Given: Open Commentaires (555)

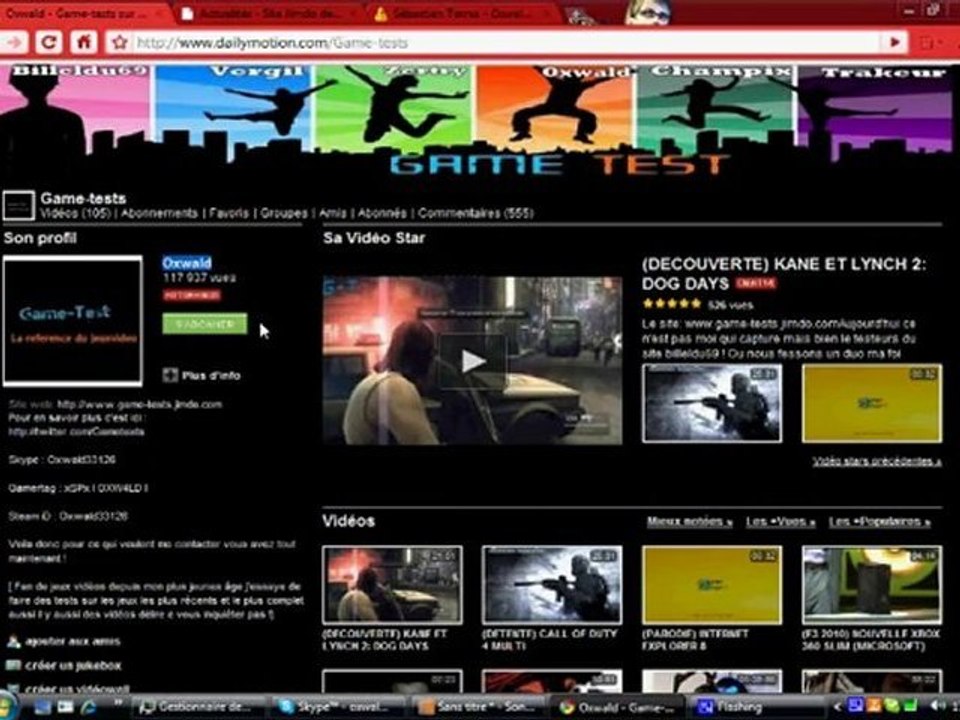Looking at the screenshot, I should (x=476, y=213).
